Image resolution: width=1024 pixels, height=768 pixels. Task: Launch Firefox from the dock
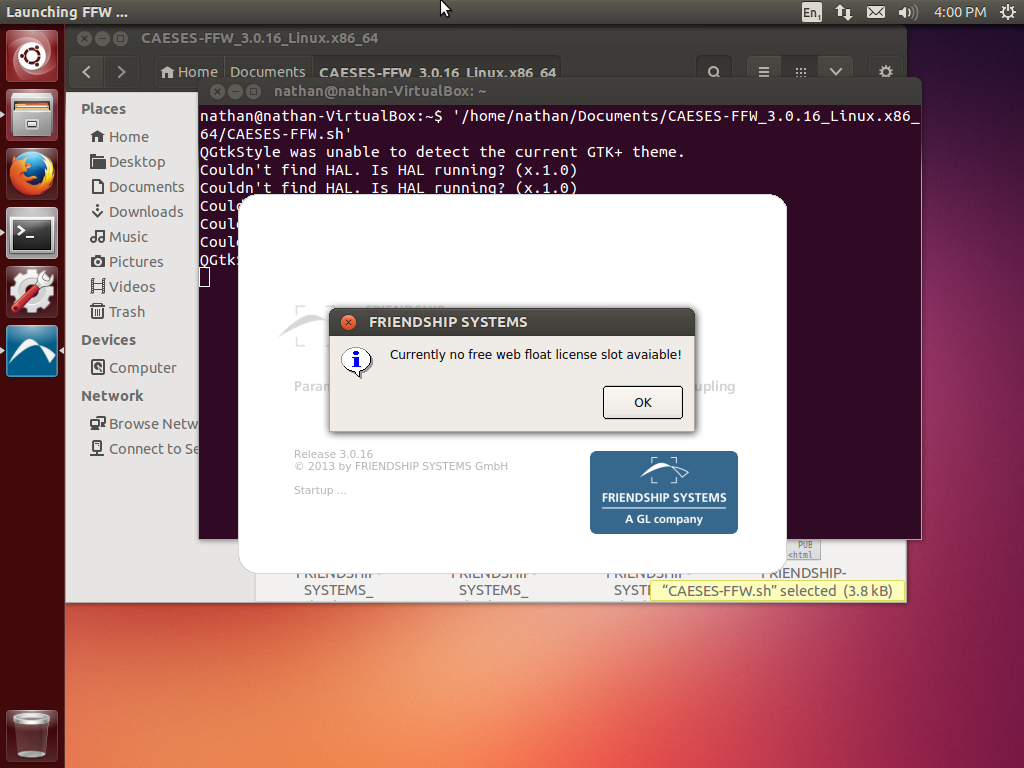32,174
